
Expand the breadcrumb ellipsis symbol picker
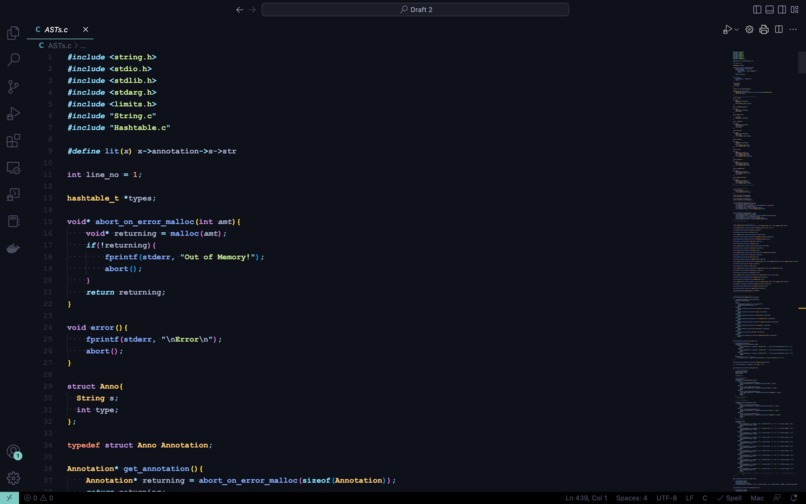[x=83, y=46]
